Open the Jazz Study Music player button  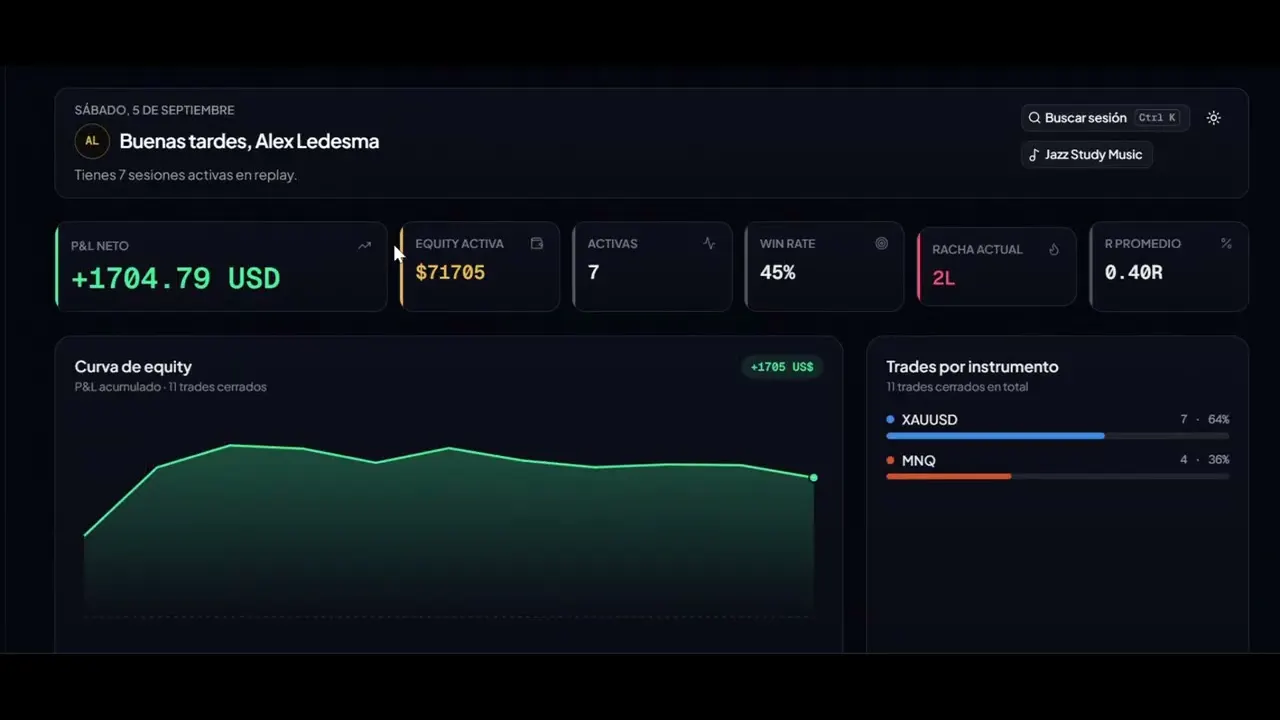click(1087, 155)
